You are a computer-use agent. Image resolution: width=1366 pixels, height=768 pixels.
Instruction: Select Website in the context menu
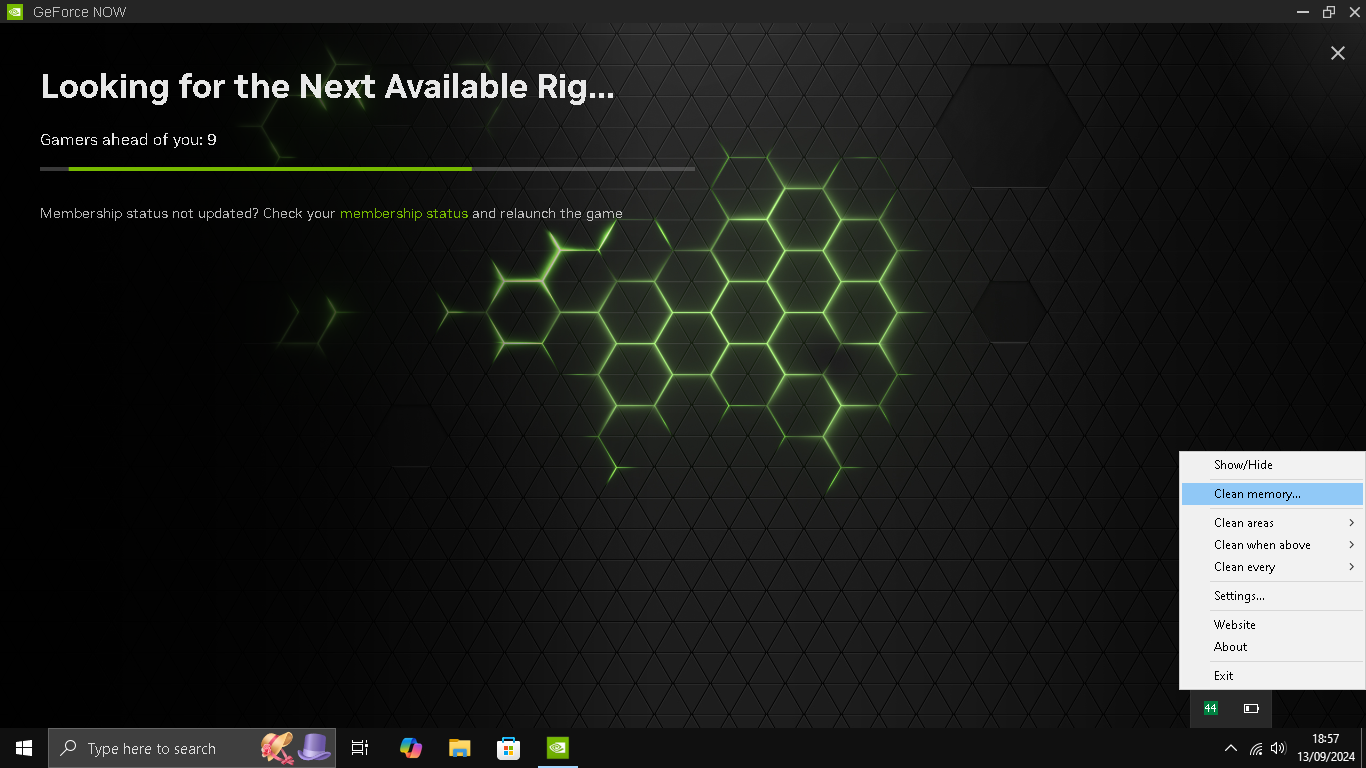[1272, 625]
